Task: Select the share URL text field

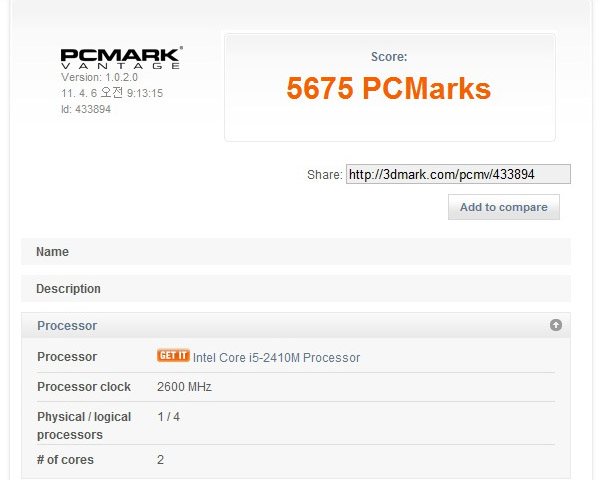Action: (x=458, y=174)
